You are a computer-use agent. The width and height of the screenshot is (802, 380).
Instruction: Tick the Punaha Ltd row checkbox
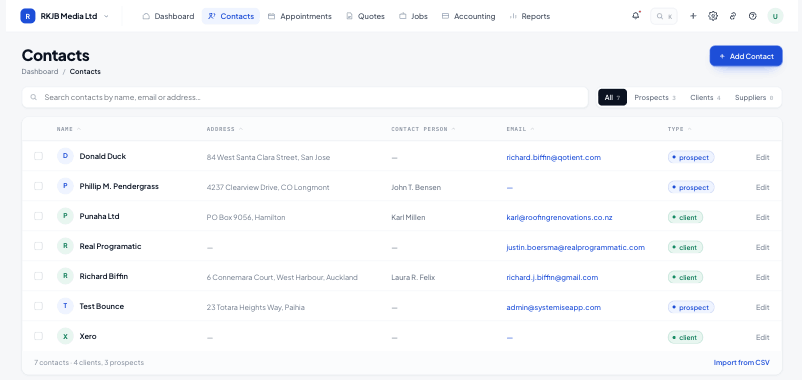coord(38,216)
